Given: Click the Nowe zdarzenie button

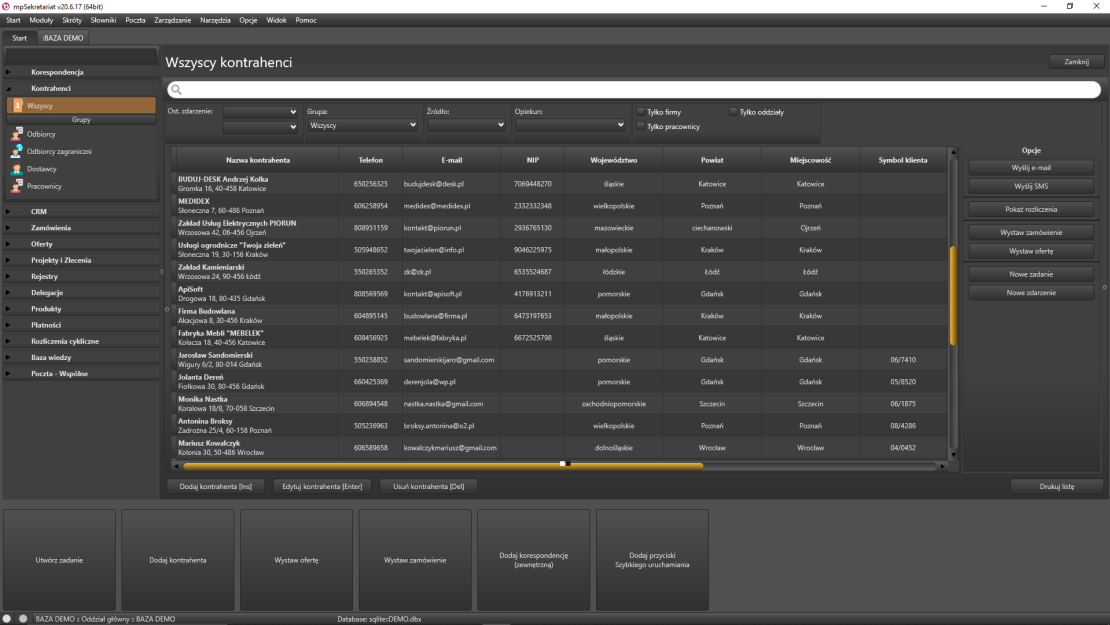Looking at the screenshot, I should pos(1031,293).
